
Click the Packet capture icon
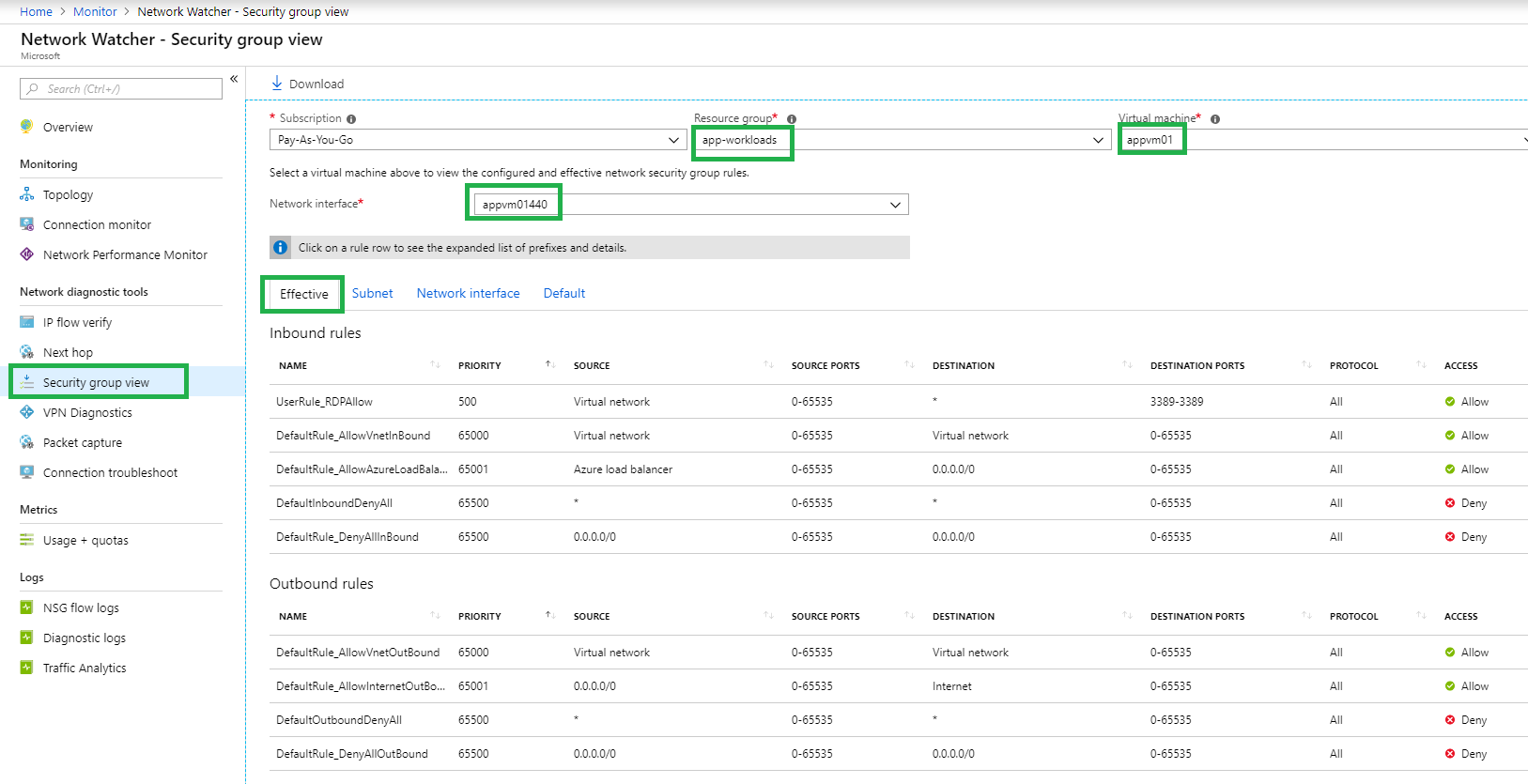[x=26, y=442]
